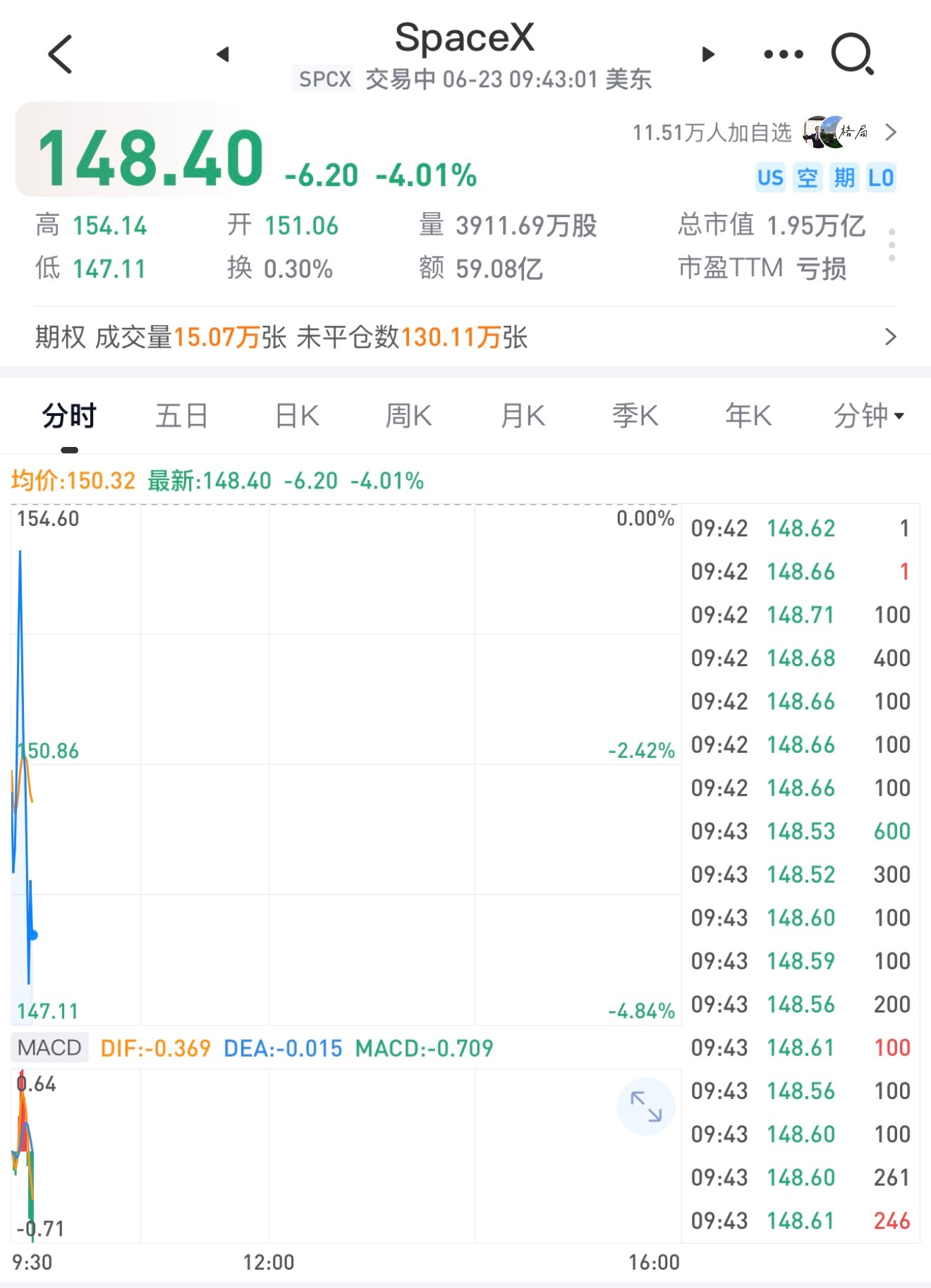Tap the back arrow
The width and height of the screenshot is (931, 1288).
[x=61, y=54]
